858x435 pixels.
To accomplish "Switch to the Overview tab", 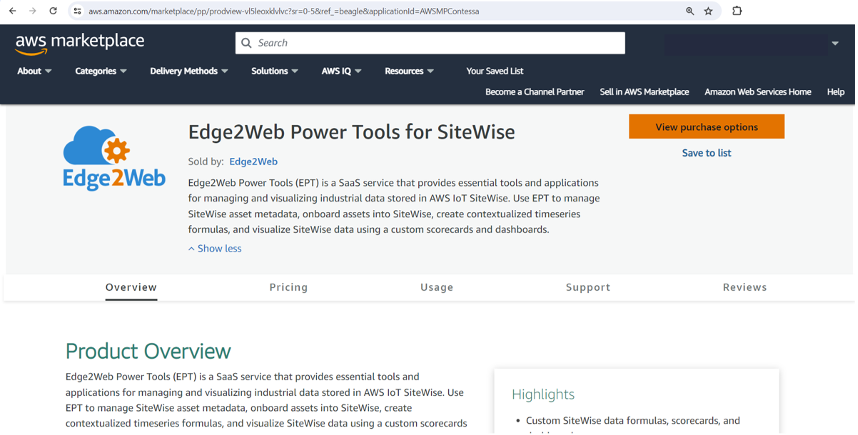I will tap(131, 287).
